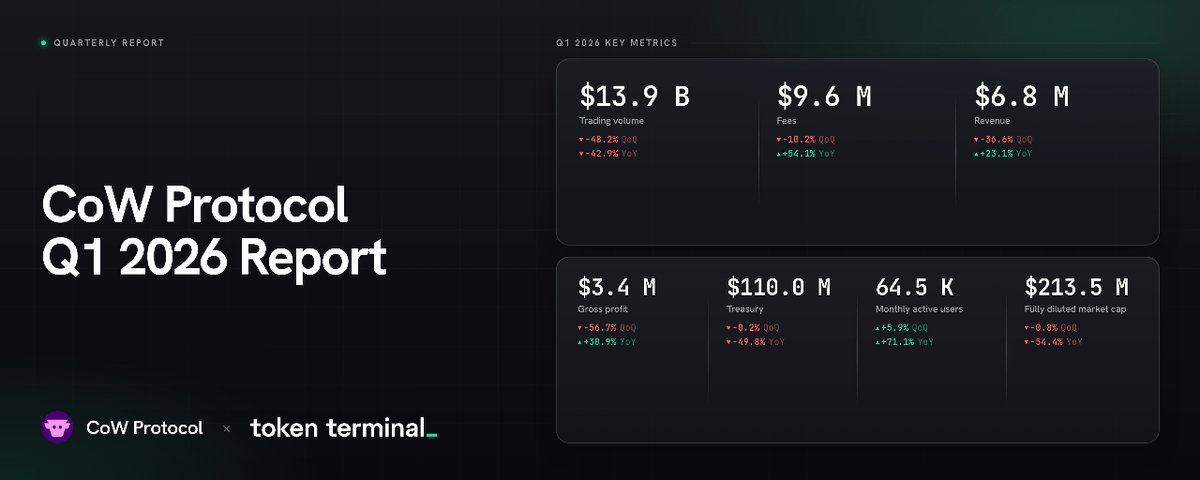Image resolution: width=1200 pixels, height=480 pixels.
Task: Click the green up arrow beside +54.1% YoY
Action: point(779,154)
